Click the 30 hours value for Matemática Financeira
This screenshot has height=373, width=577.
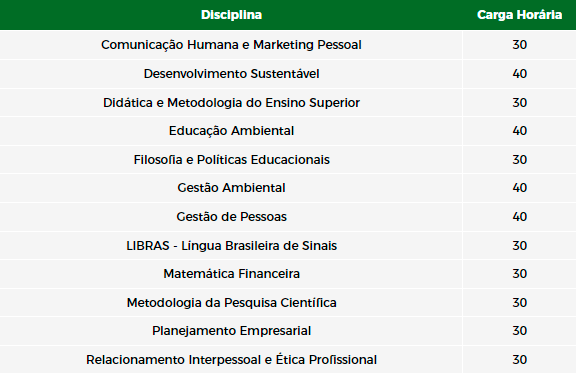coord(519,274)
